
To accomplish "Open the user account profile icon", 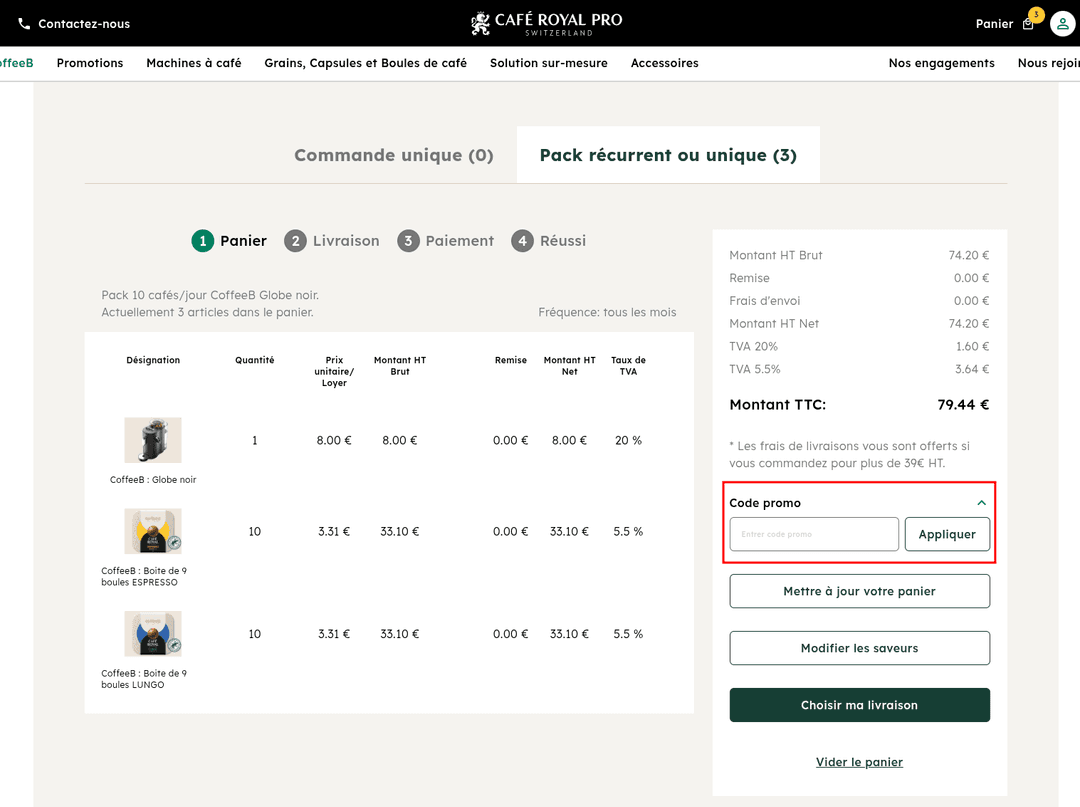I will [x=1062, y=23].
